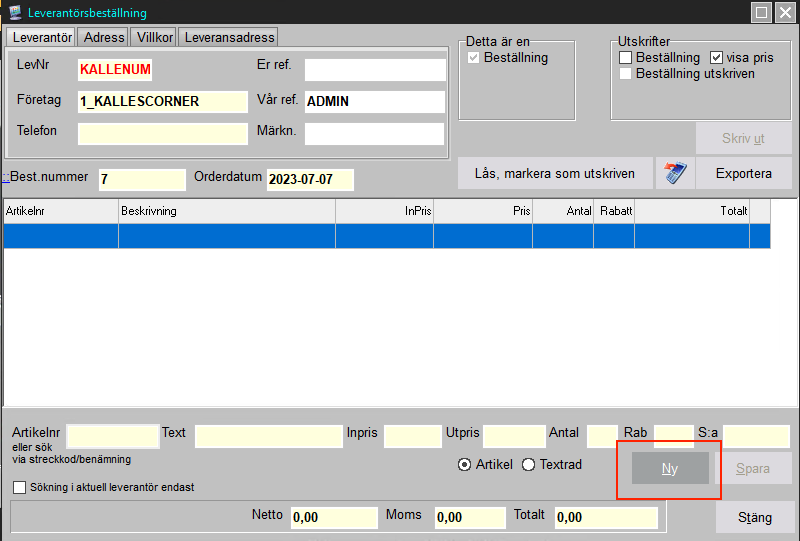This screenshot has height=541, width=800.
Task: Open the Leveransadress tab
Action: click(229, 37)
